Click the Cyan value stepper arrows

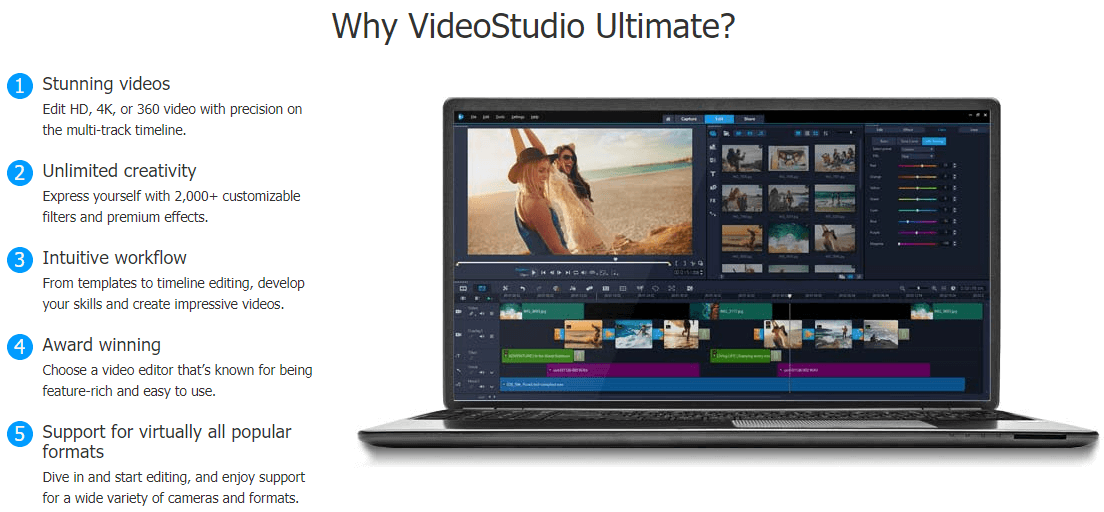pyautogui.click(x=955, y=211)
